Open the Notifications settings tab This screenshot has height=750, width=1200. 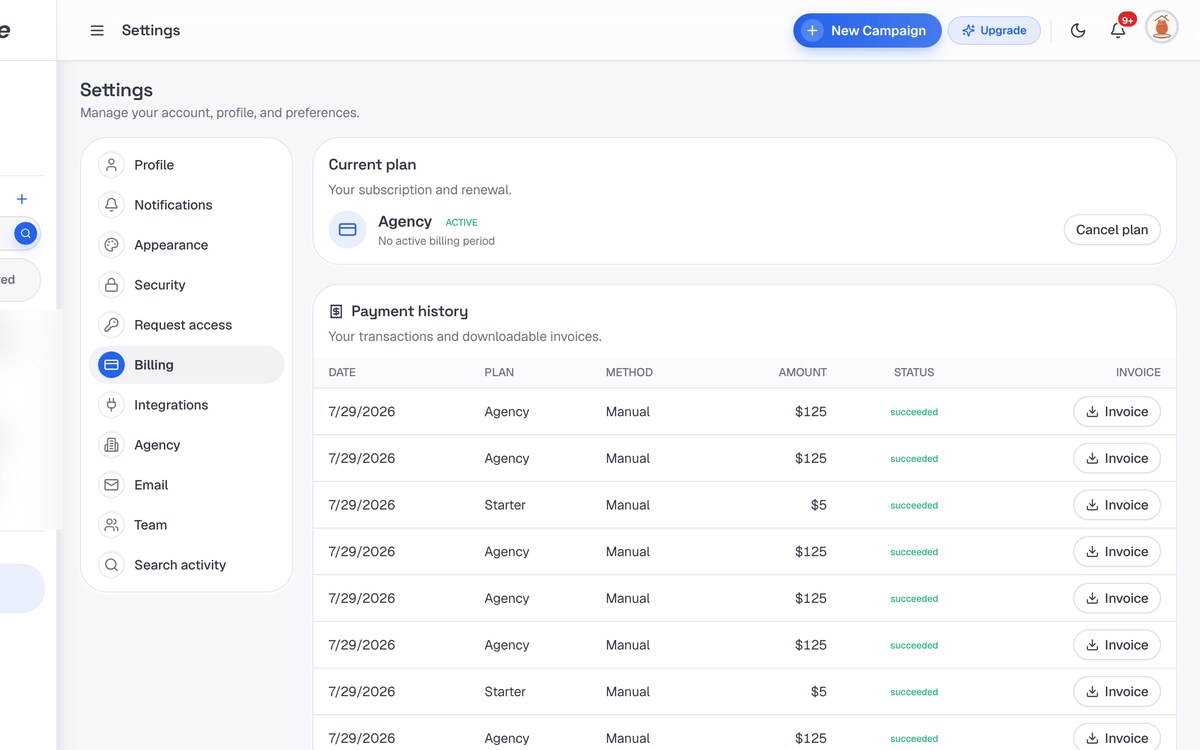[x=187, y=205]
